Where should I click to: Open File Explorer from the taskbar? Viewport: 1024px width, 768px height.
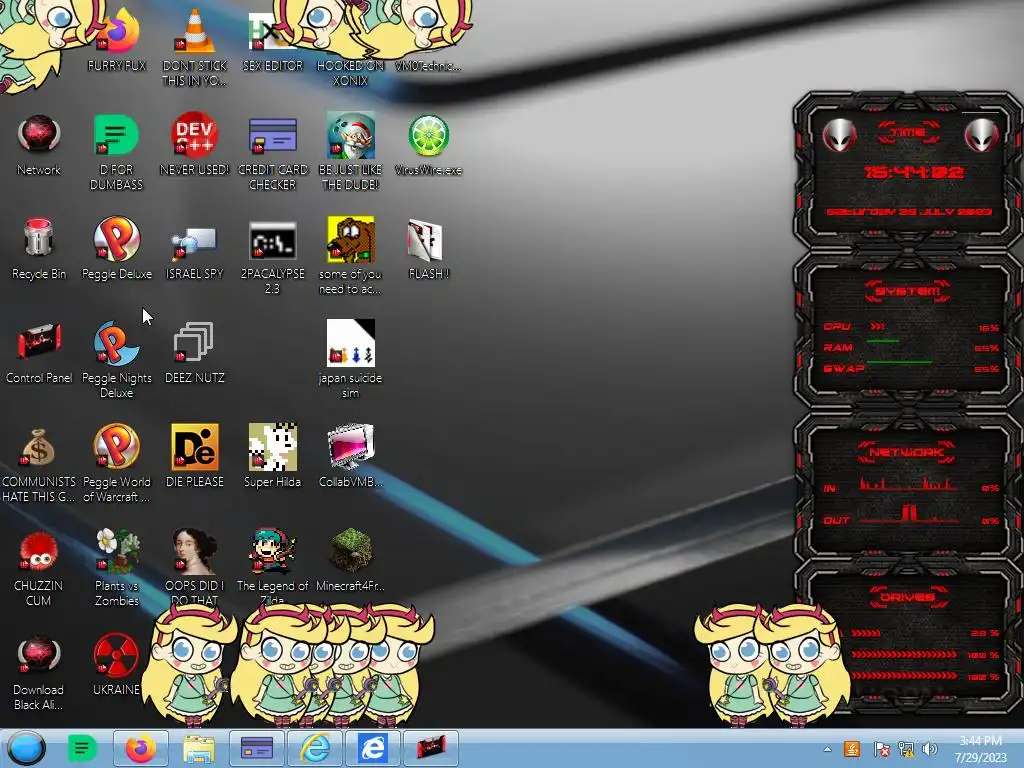click(199, 748)
